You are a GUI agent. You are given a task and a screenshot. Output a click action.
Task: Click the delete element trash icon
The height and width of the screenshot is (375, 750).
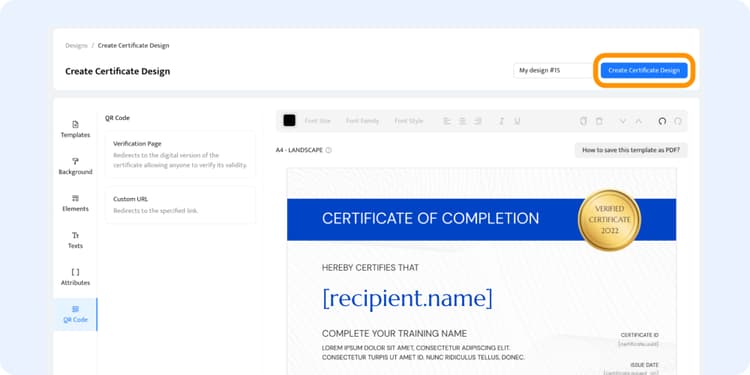tap(599, 121)
